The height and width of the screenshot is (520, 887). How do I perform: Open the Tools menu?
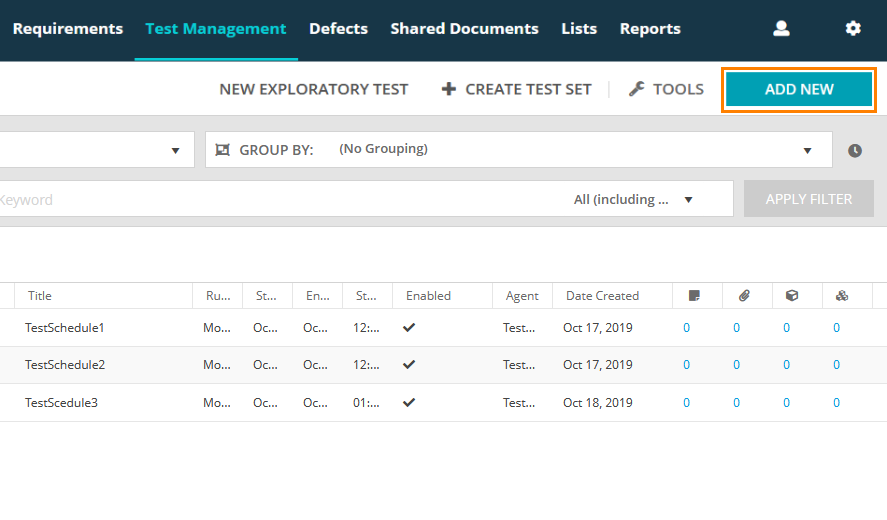[666, 89]
